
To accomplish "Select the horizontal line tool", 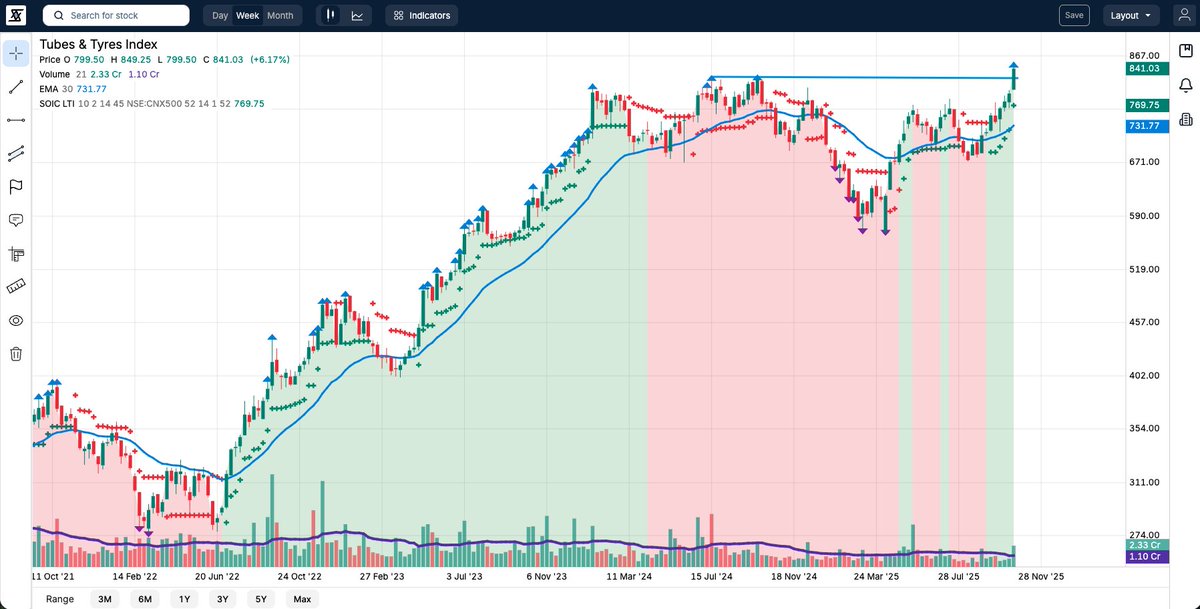I will tap(16, 120).
